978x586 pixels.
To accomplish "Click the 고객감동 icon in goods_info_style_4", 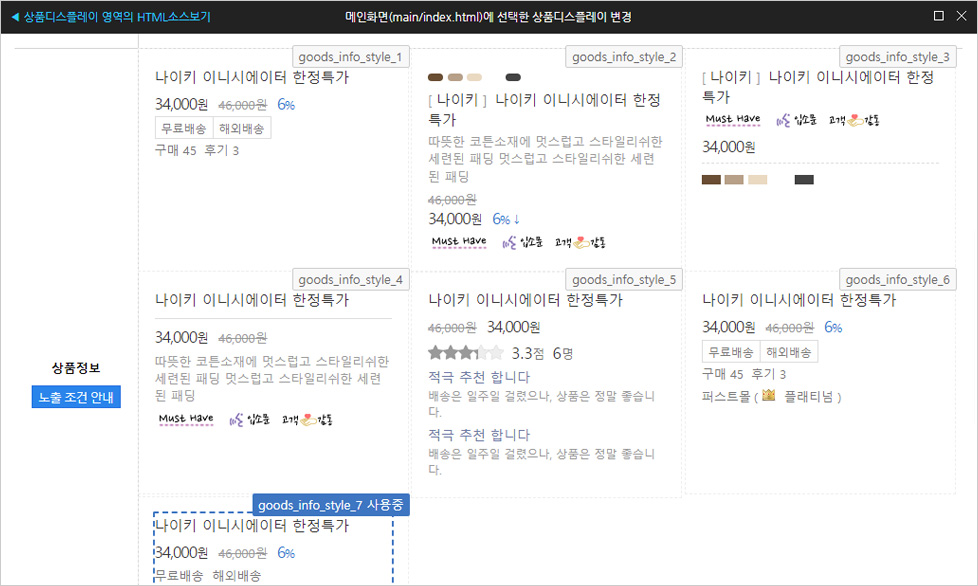I will pyautogui.click(x=307, y=420).
